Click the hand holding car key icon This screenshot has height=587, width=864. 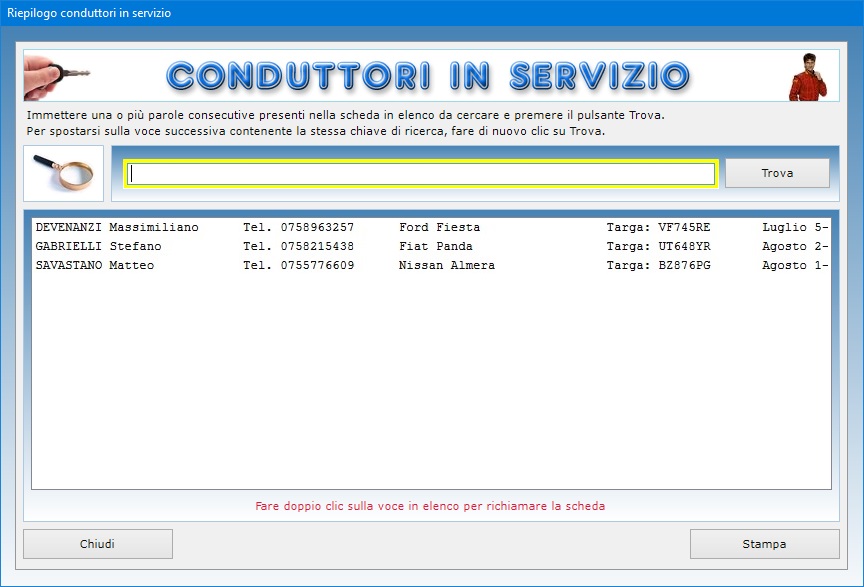tap(58, 75)
